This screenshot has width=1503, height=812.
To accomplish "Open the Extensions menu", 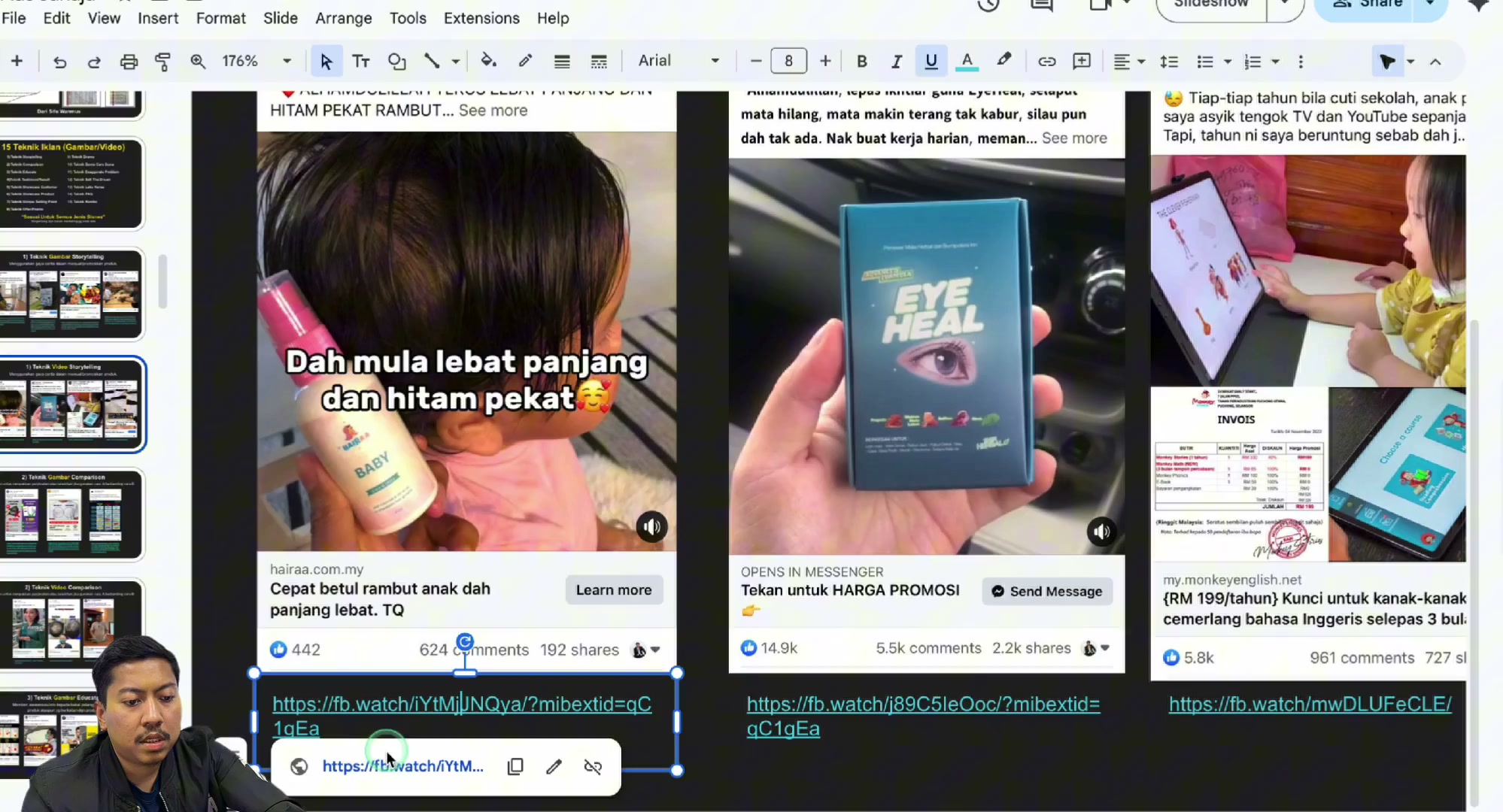I will (x=481, y=18).
